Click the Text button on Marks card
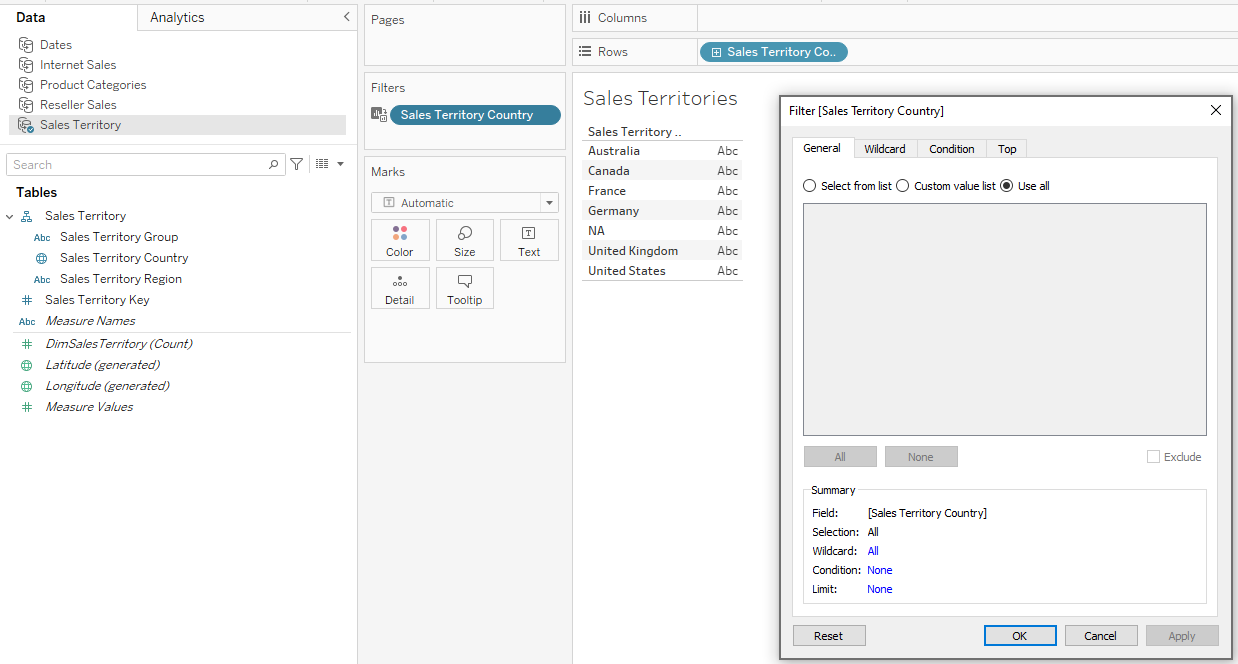This screenshot has width=1238, height=664. [x=529, y=239]
